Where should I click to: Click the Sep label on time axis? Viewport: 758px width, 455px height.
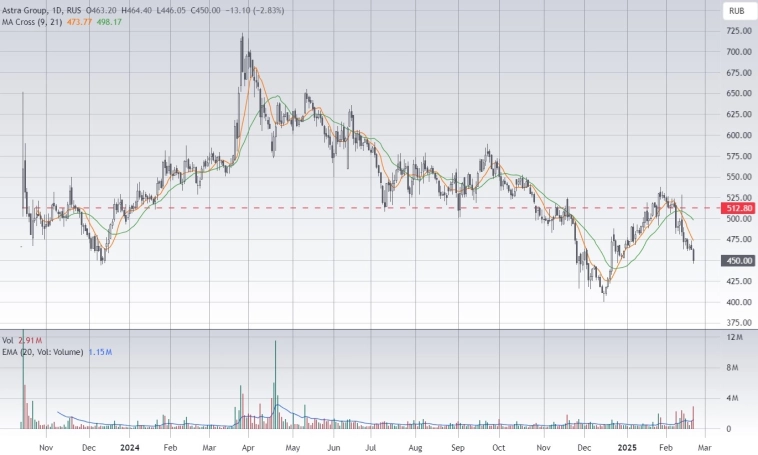(458, 447)
